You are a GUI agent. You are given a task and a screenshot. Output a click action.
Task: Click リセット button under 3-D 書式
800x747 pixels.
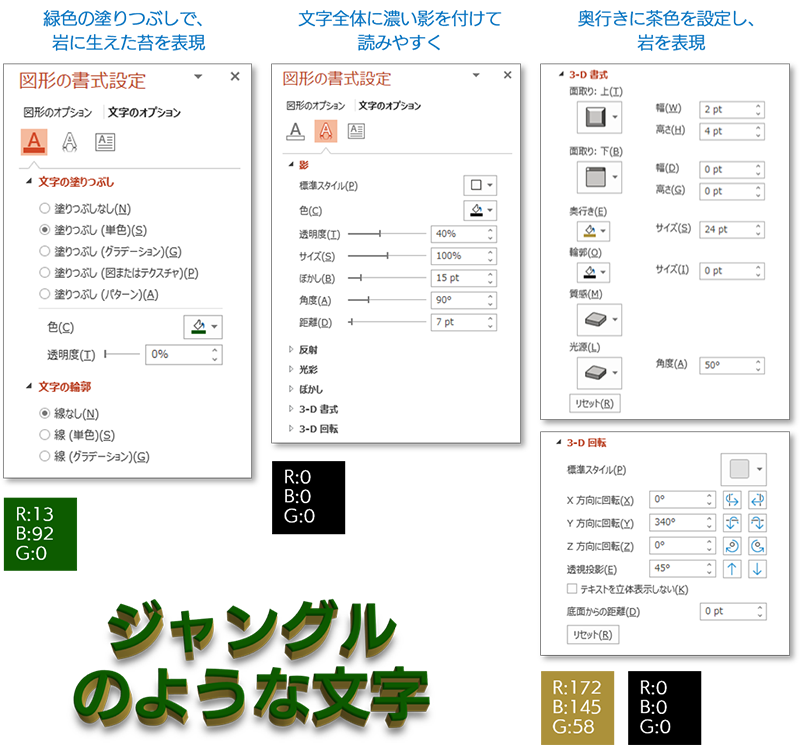pos(594,404)
